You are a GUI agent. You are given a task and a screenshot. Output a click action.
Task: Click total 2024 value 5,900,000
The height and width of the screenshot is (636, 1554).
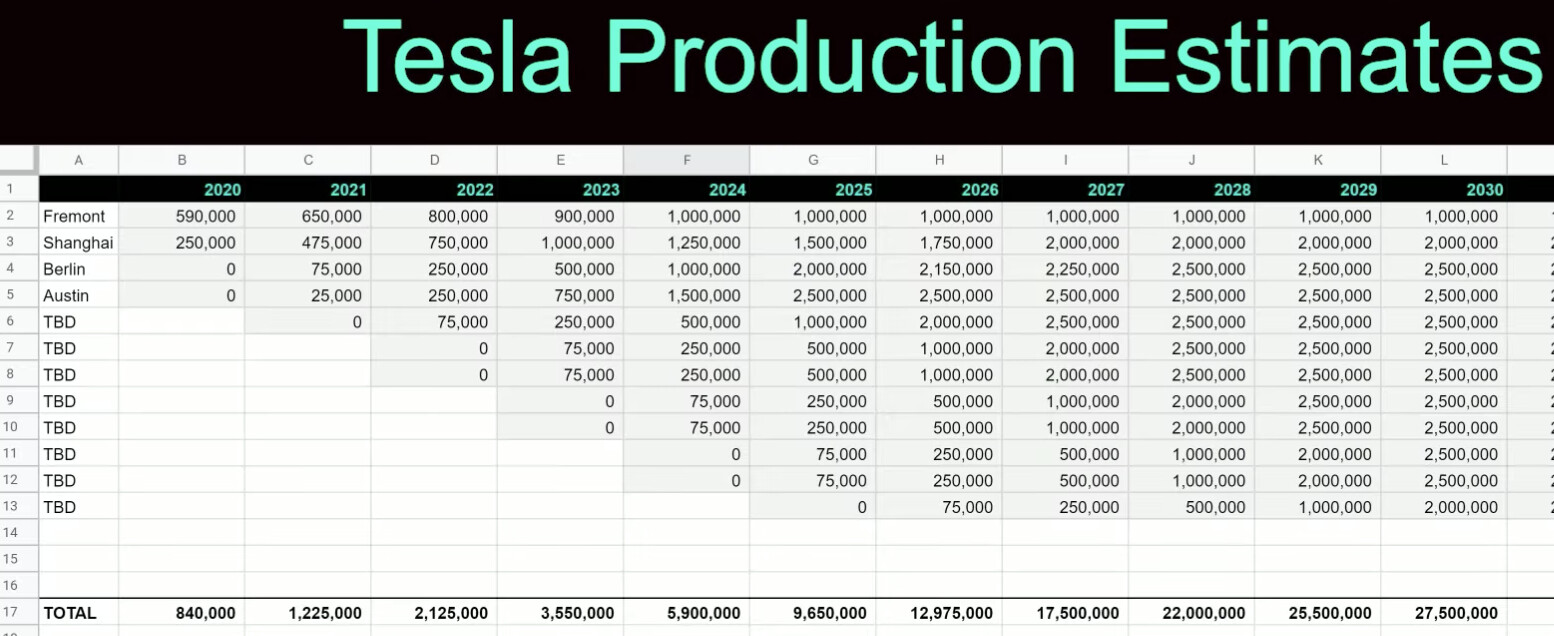click(x=686, y=613)
